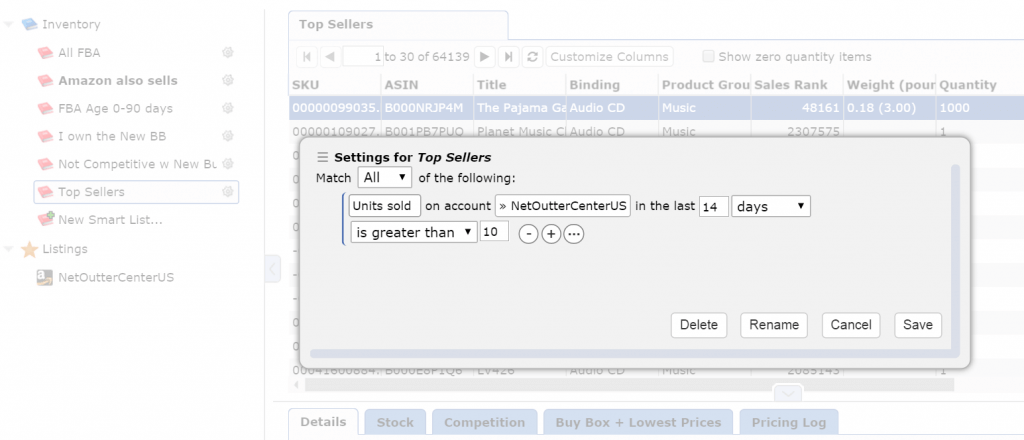The height and width of the screenshot is (440, 1024).
Task: Open the days time unit dropdown
Action: tap(771, 206)
